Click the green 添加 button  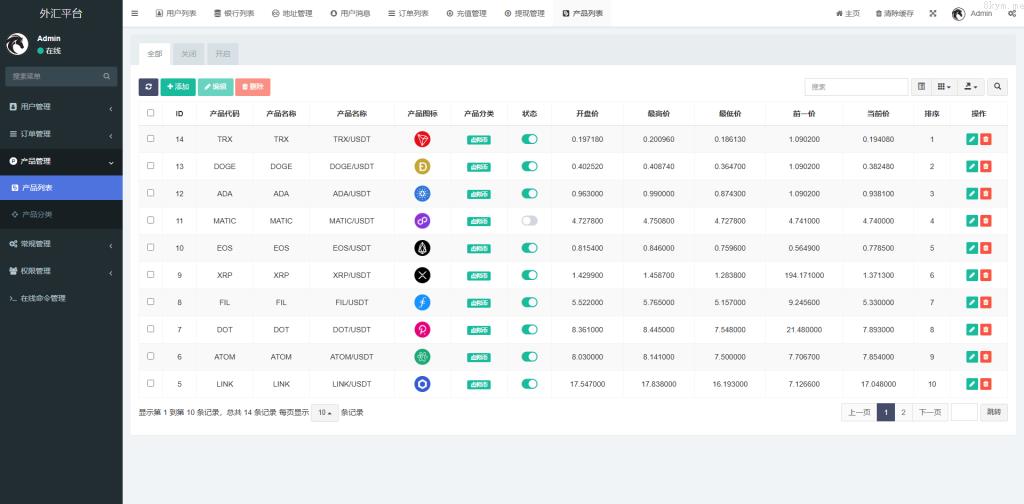[177, 87]
